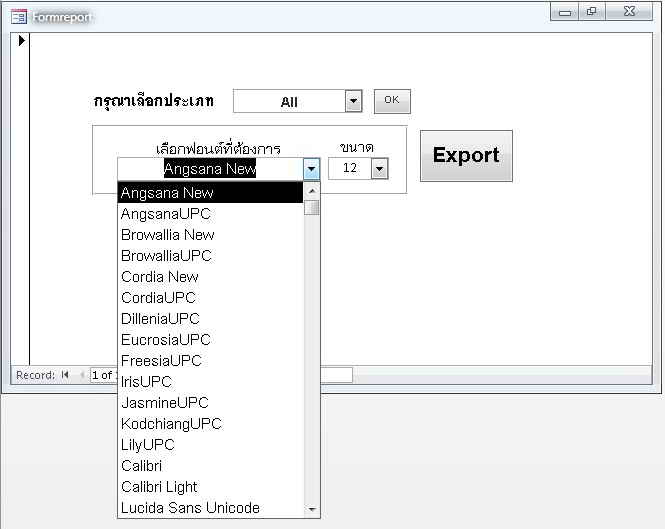Choose Calibri Light font
This screenshot has height=529, width=665.
(x=210, y=487)
